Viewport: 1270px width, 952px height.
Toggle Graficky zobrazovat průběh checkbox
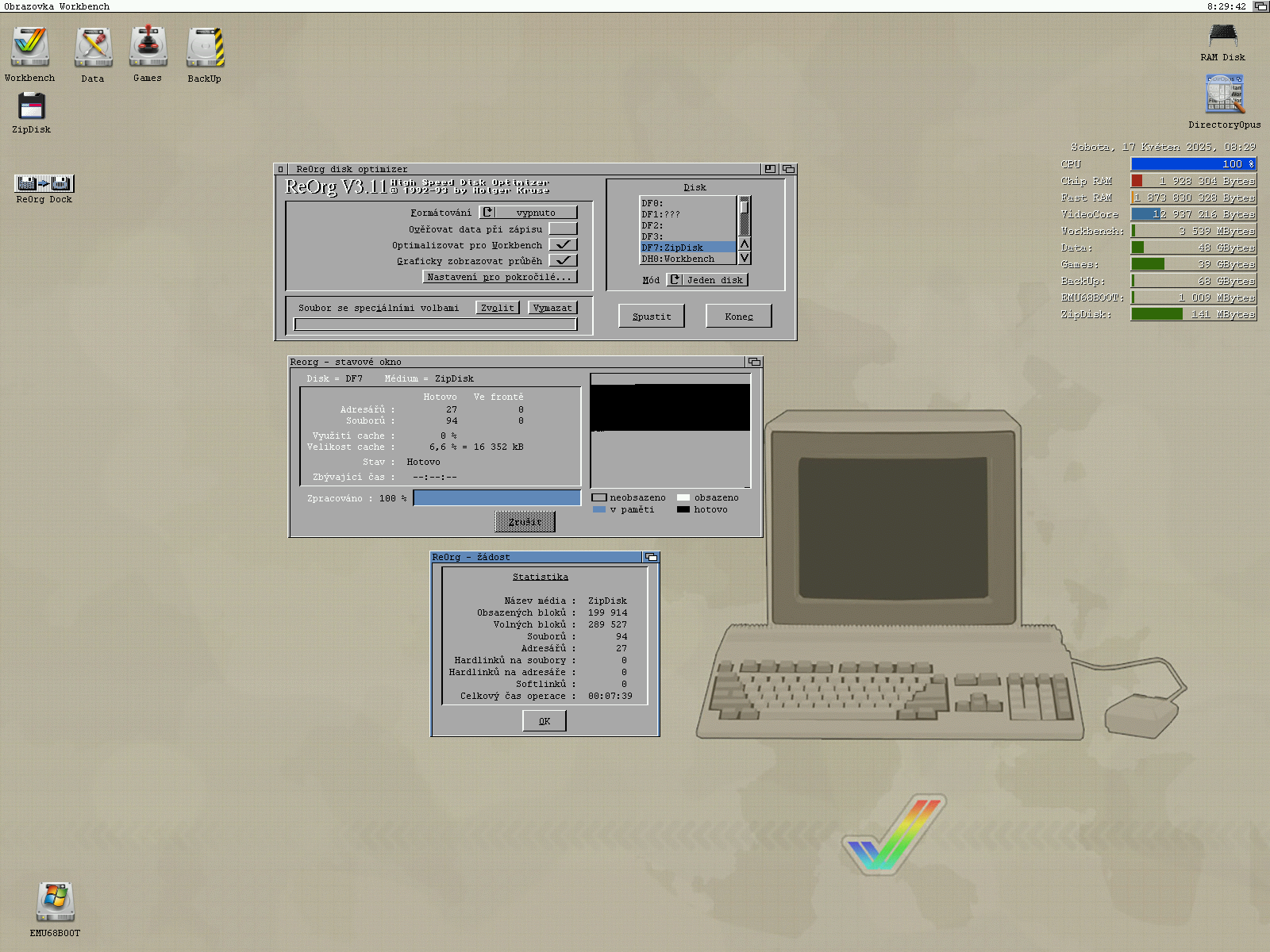tap(563, 260)
